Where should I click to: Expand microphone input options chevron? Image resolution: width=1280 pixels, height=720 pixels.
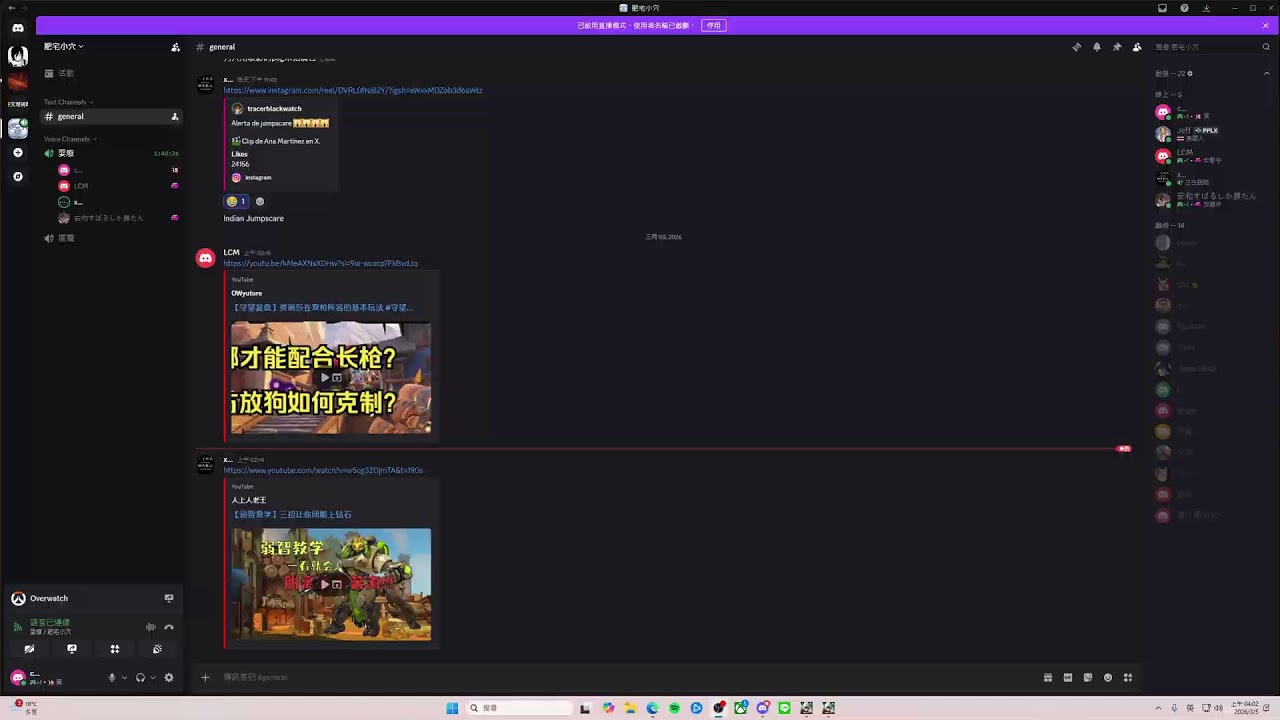[x=124, y=677]
